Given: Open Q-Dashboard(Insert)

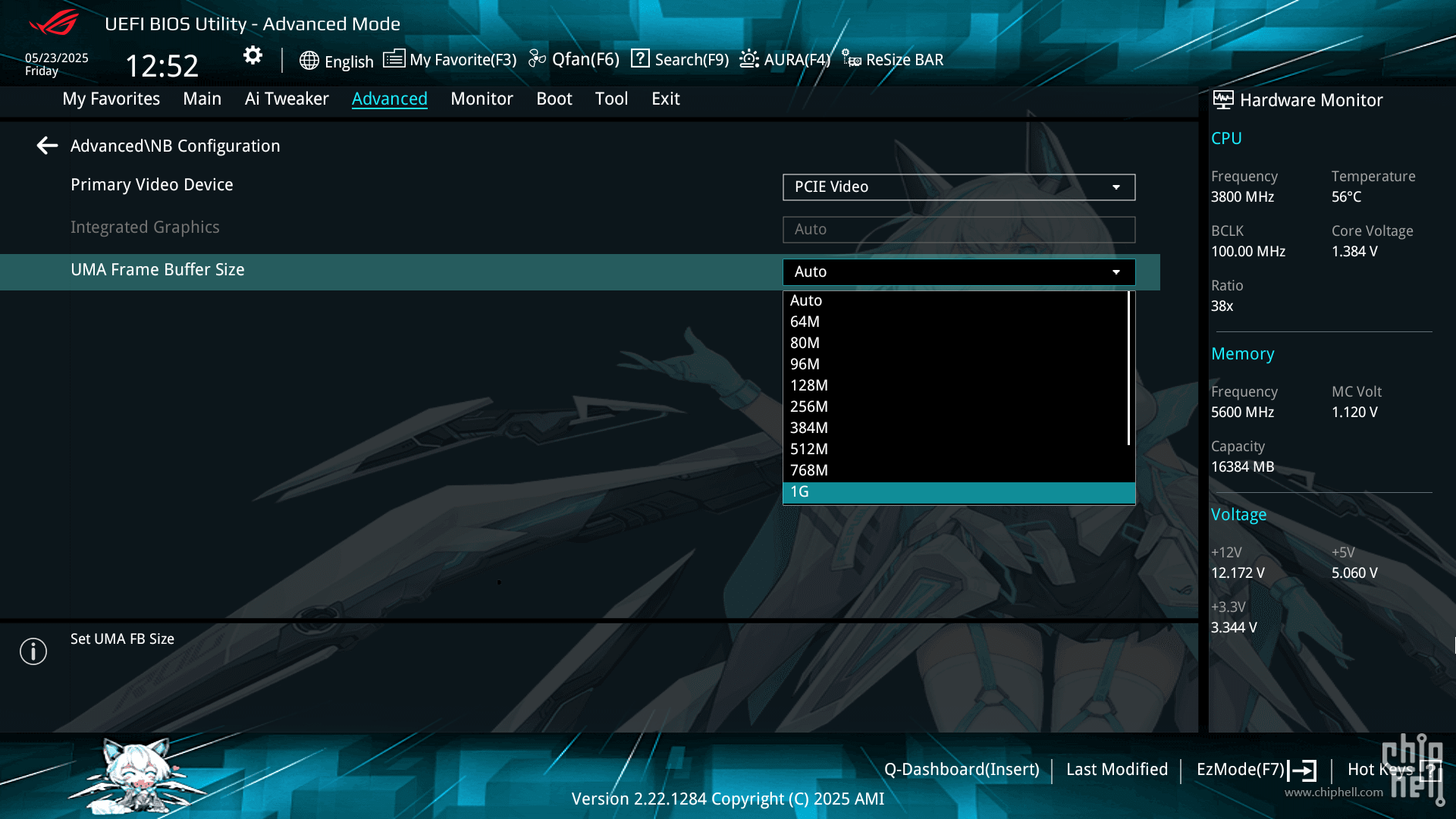Looking at the screenshot, I should (962, 770).
